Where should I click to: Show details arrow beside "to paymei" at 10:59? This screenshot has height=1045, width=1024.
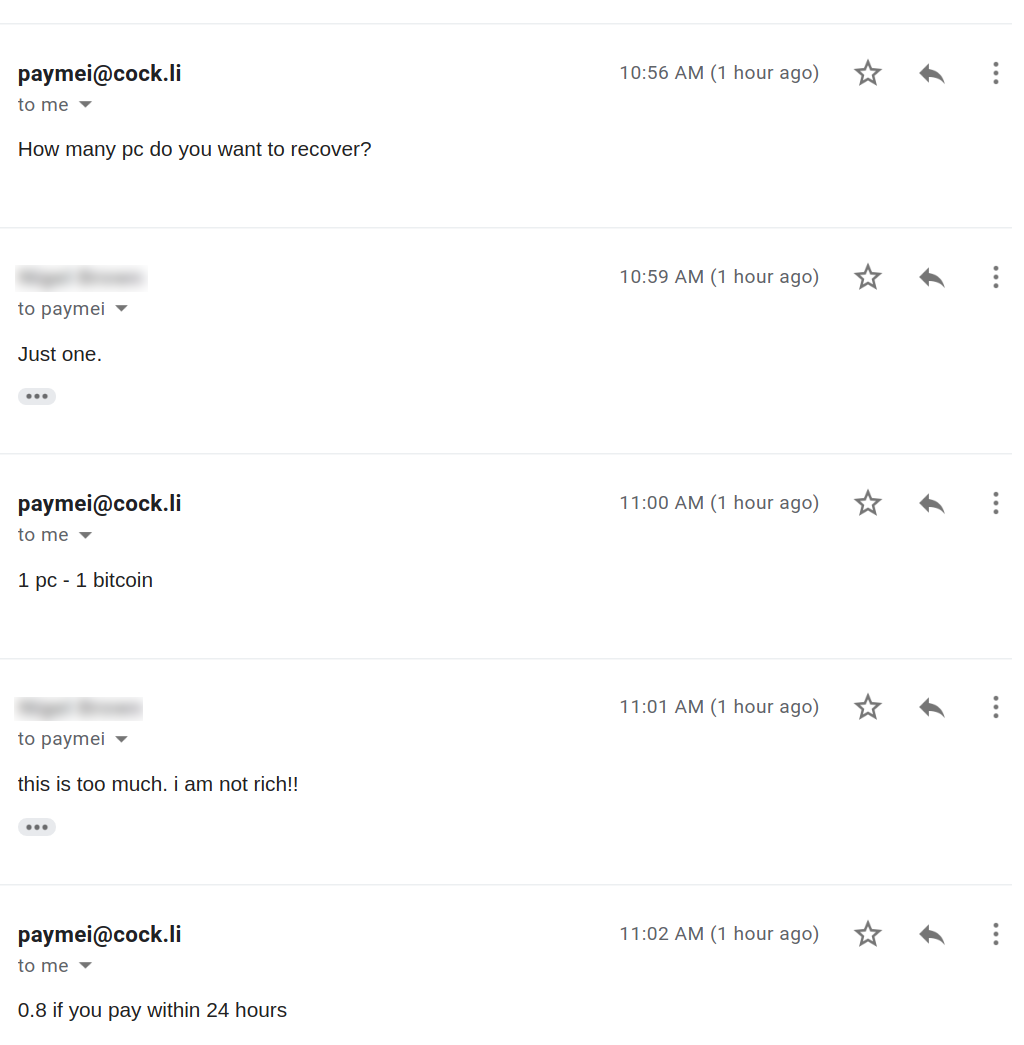121,309
